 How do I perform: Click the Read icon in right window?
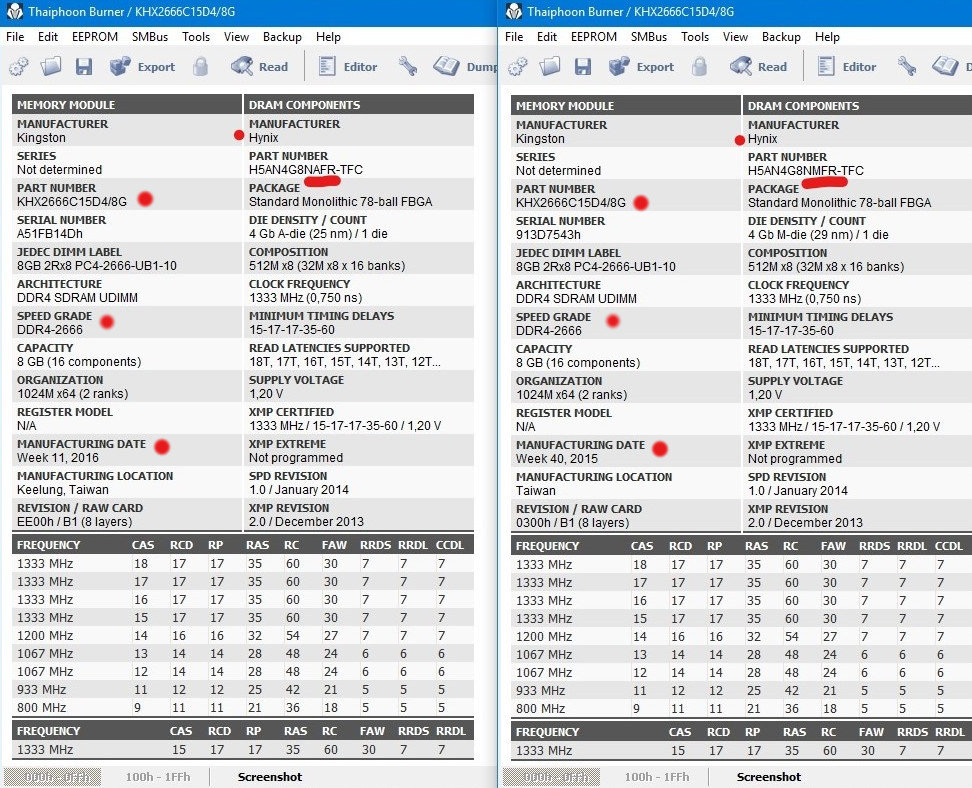pos(741,66)
